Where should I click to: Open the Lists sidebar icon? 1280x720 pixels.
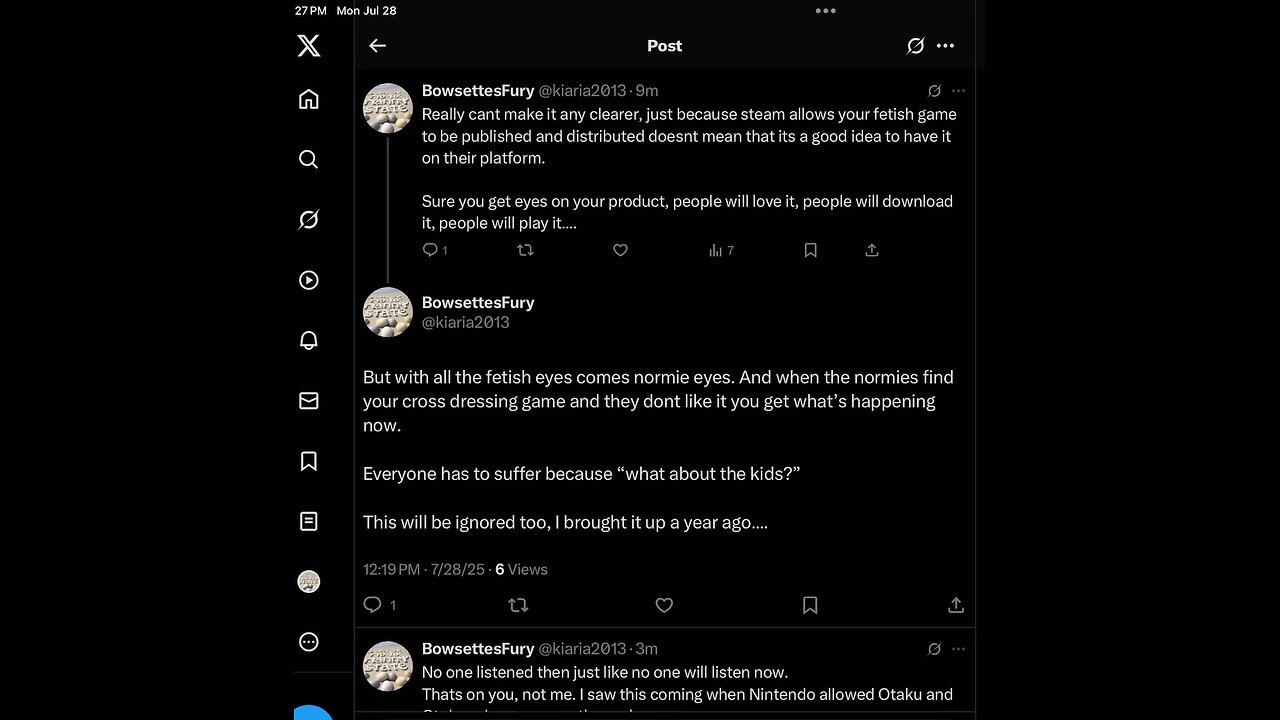pyautogui.click(x=309, y=521)
